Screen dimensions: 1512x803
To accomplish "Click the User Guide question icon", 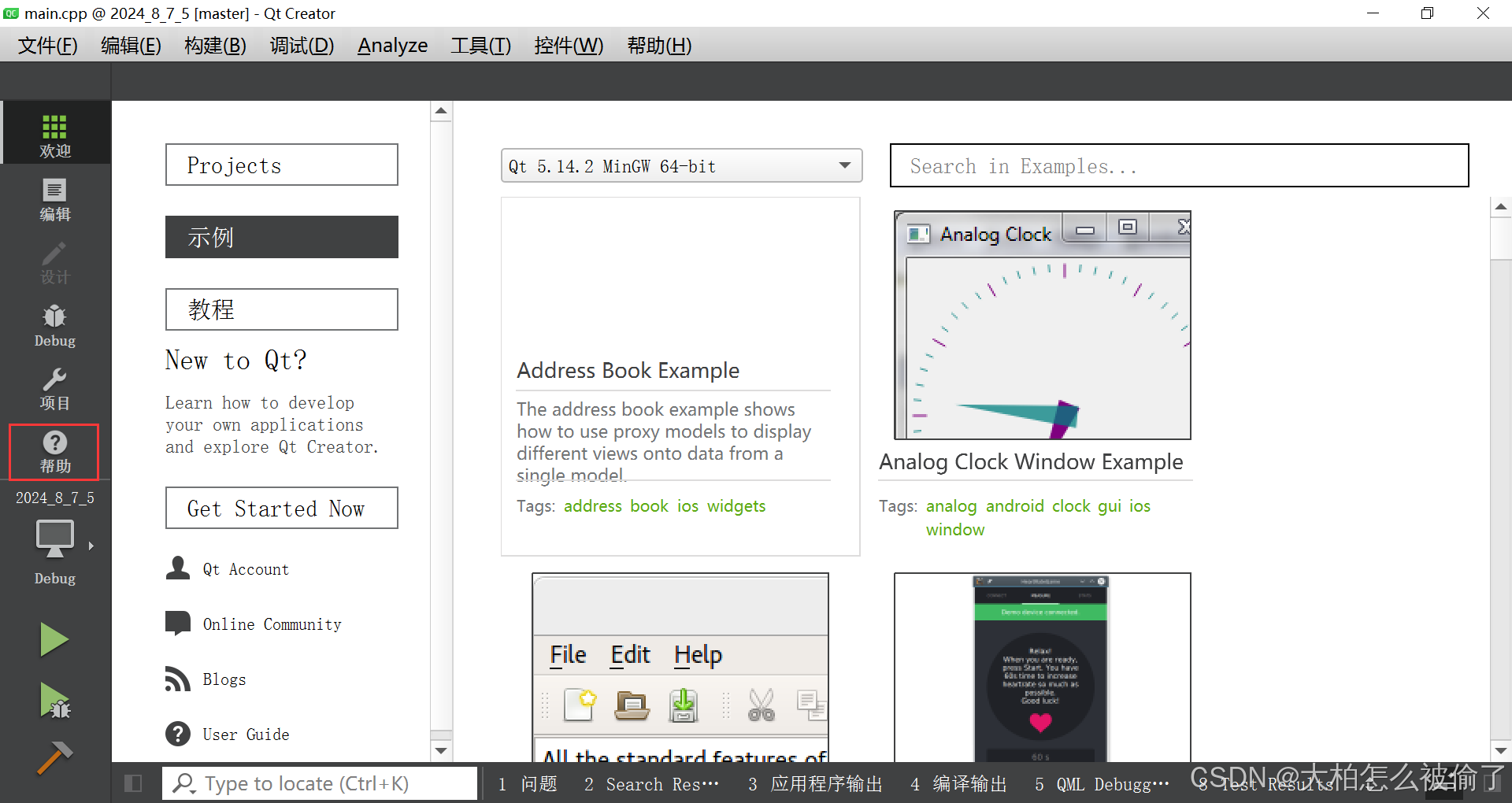I will pyautogui.click(x=178, y=734).
